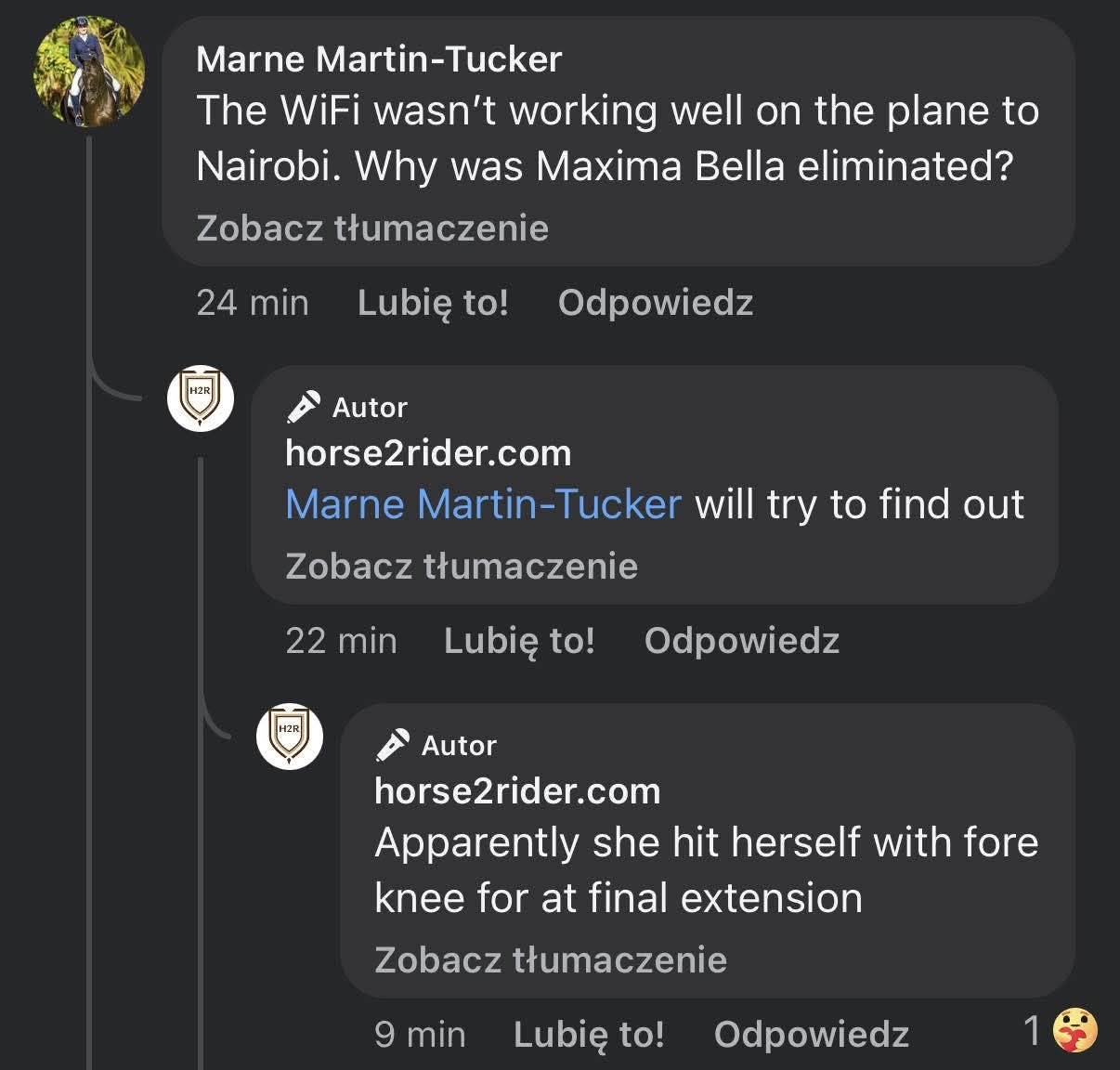Click the microphone author icon in second reply
1120x1070 pixels.
click(x=393, y=745)
